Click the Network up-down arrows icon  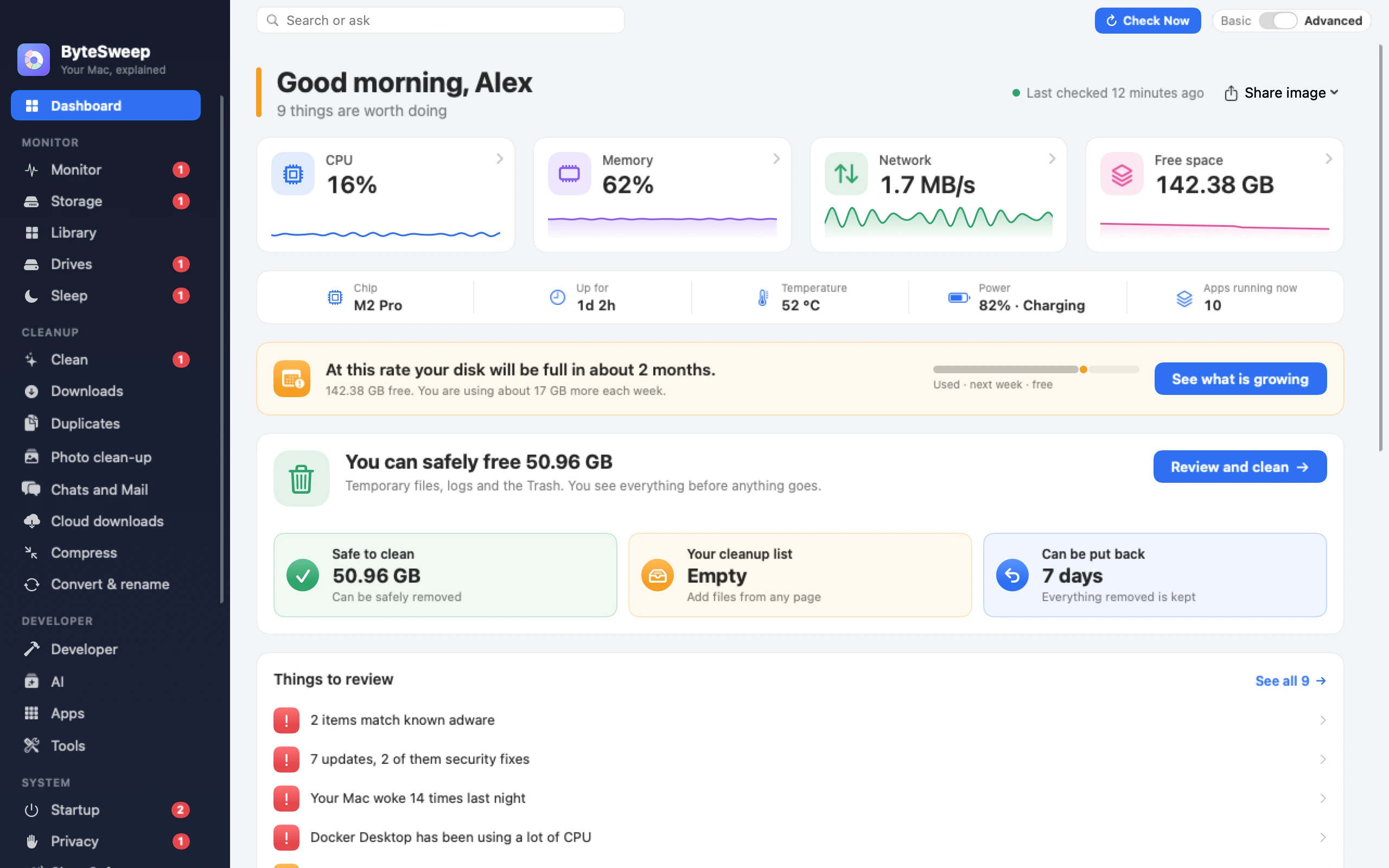click(x=846, y=174)
